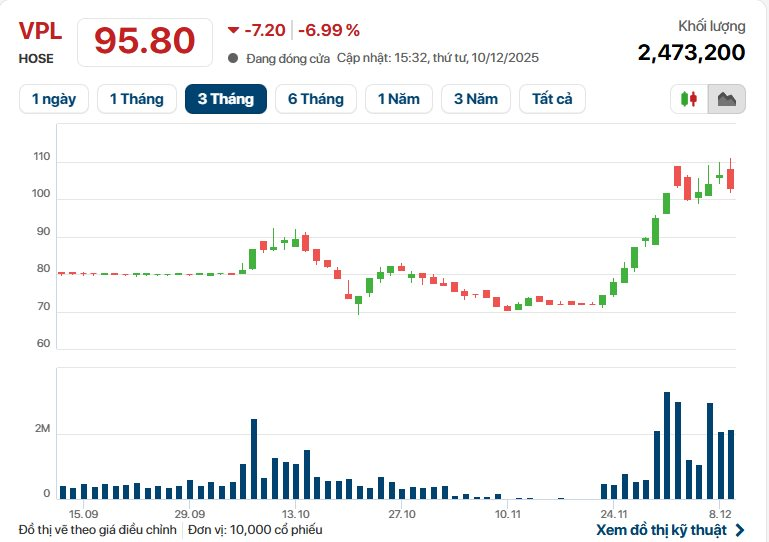
Task: Click the rightmost candlestick on price chart
Action: (x=731, y=178)
